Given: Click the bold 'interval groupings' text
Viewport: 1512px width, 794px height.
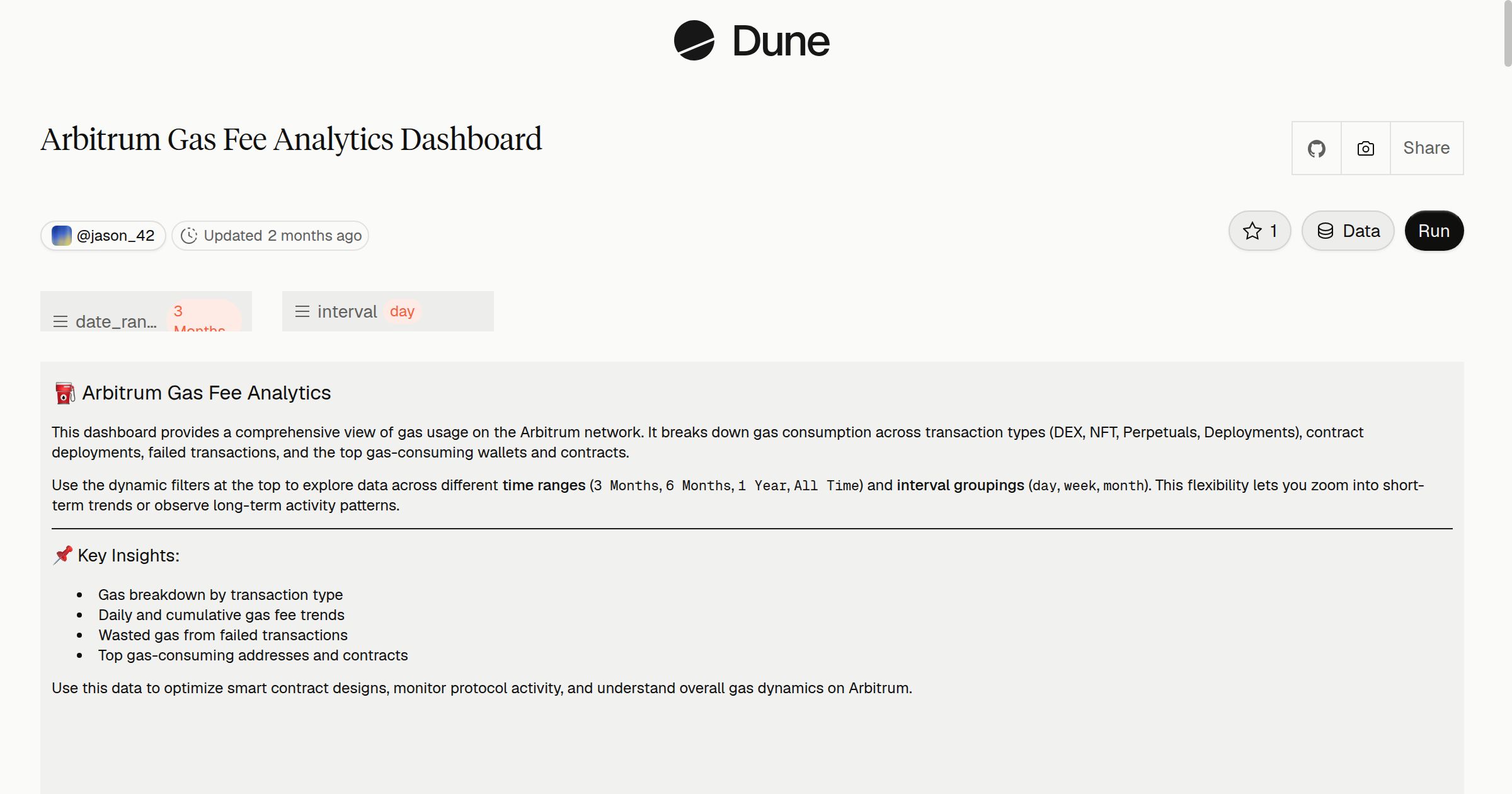Looking at the screenshot, I should click(960, 485).
